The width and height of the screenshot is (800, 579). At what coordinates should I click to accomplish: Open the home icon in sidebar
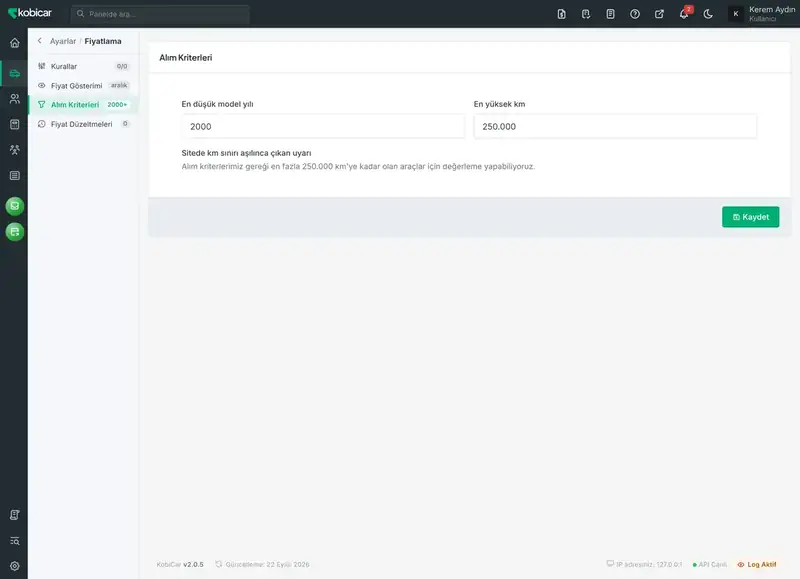[14, 43]
